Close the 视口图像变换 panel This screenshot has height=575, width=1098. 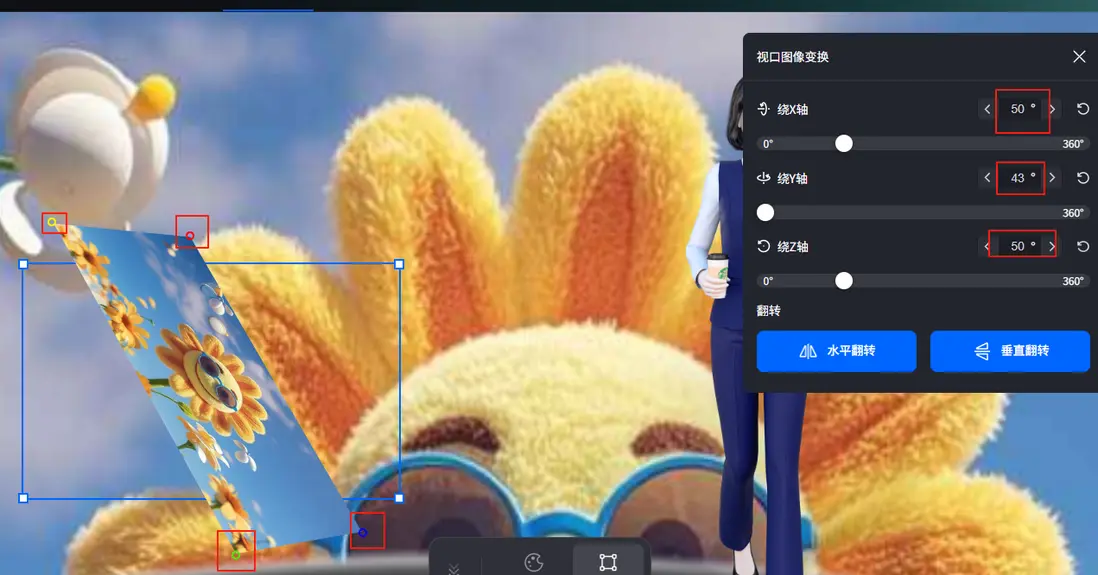tap(1078, 57)
